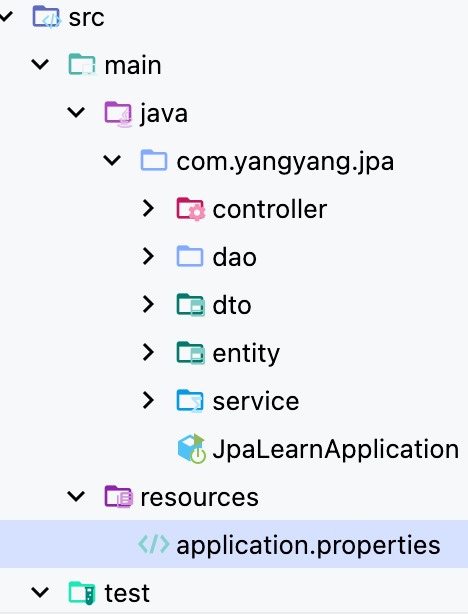Collapse the resources folder
Image resolution: width=468 pixels, height=614 pixels.
(x=76, y=496)
